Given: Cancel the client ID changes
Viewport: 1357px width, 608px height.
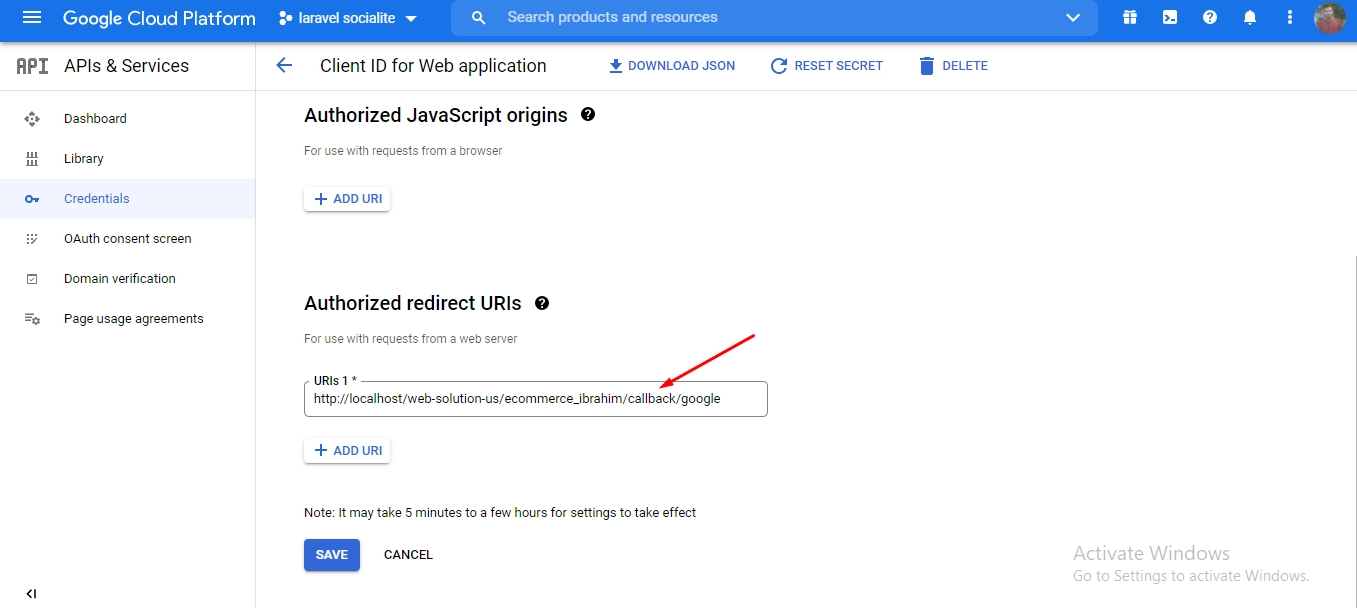Looking at the screenshot, I should [x=408, y=555].
